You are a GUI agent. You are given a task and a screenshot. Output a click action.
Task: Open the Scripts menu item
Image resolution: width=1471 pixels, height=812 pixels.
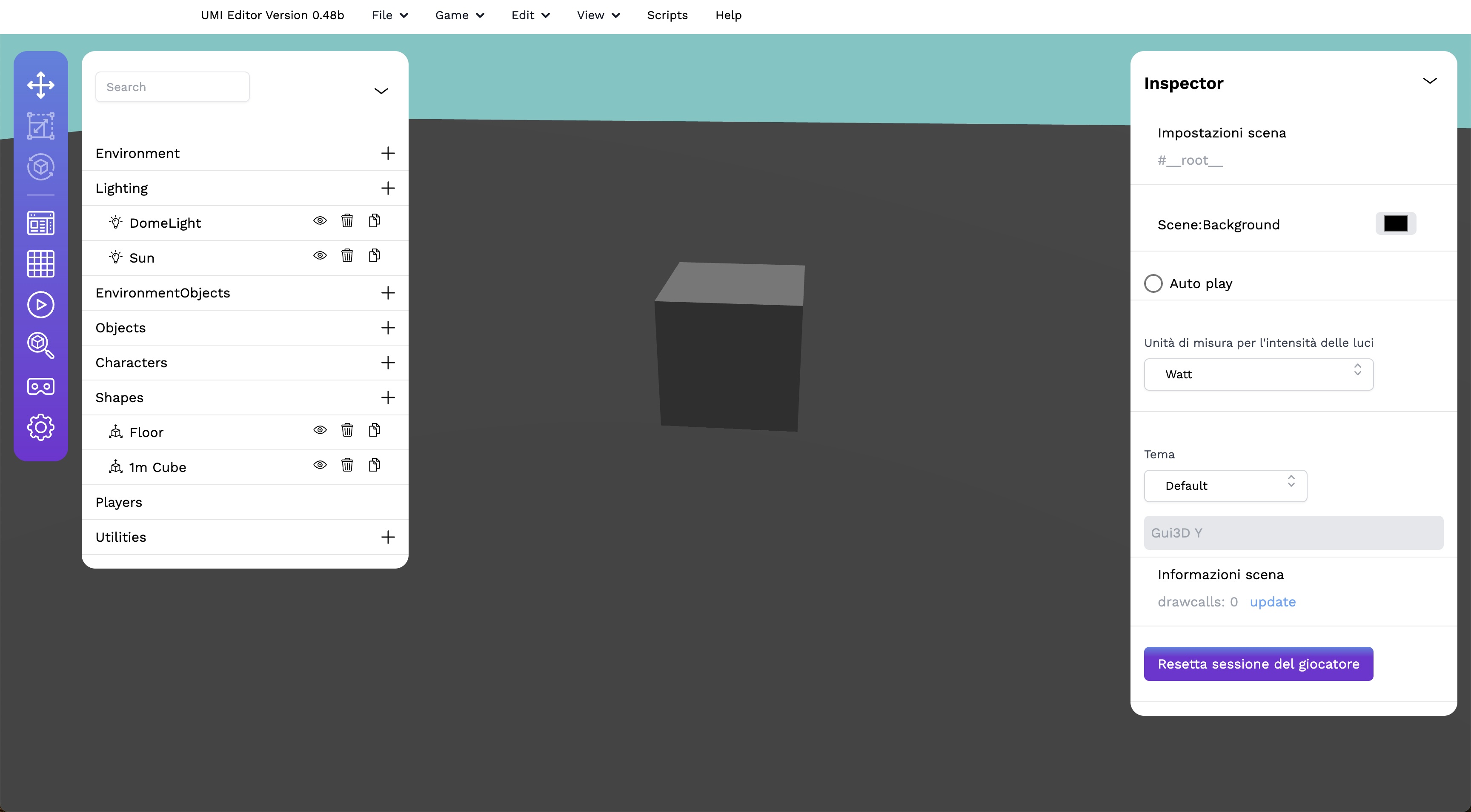coord(667,15)
